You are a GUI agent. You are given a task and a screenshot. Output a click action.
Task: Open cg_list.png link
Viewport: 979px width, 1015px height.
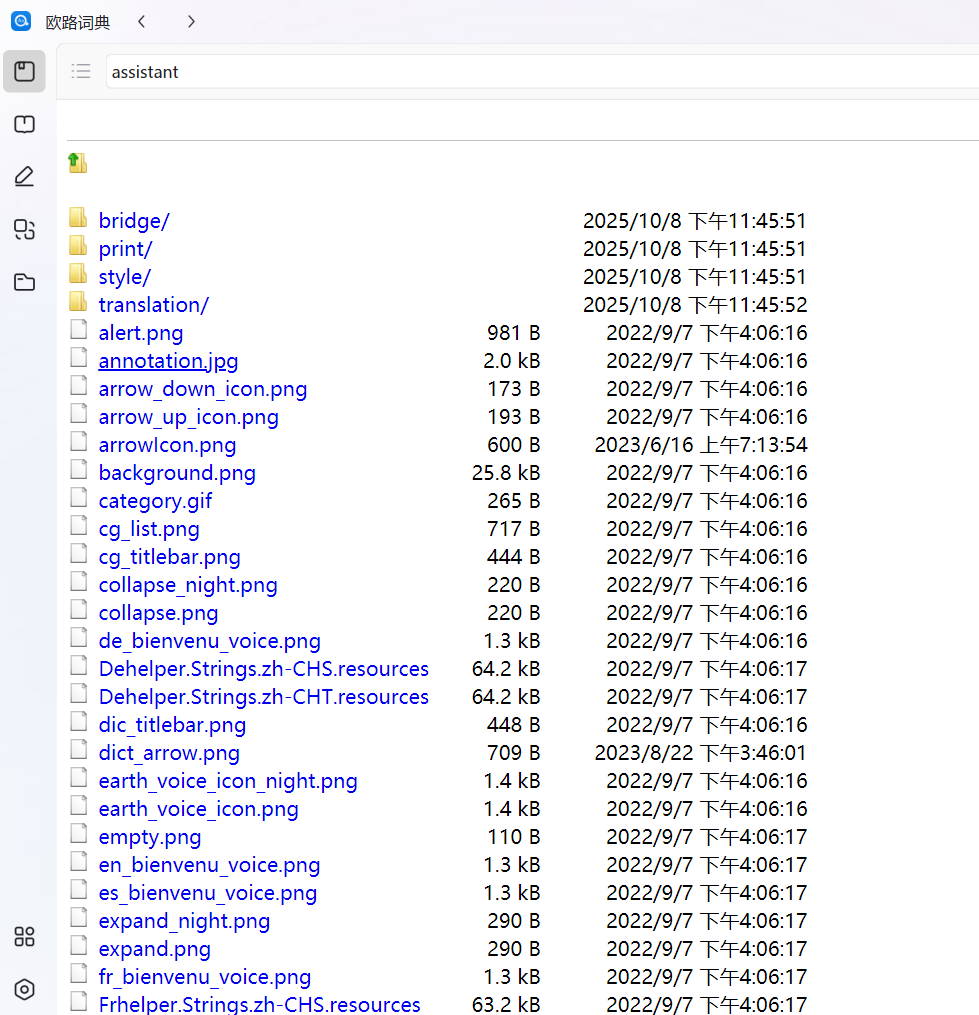click(149, 529)
